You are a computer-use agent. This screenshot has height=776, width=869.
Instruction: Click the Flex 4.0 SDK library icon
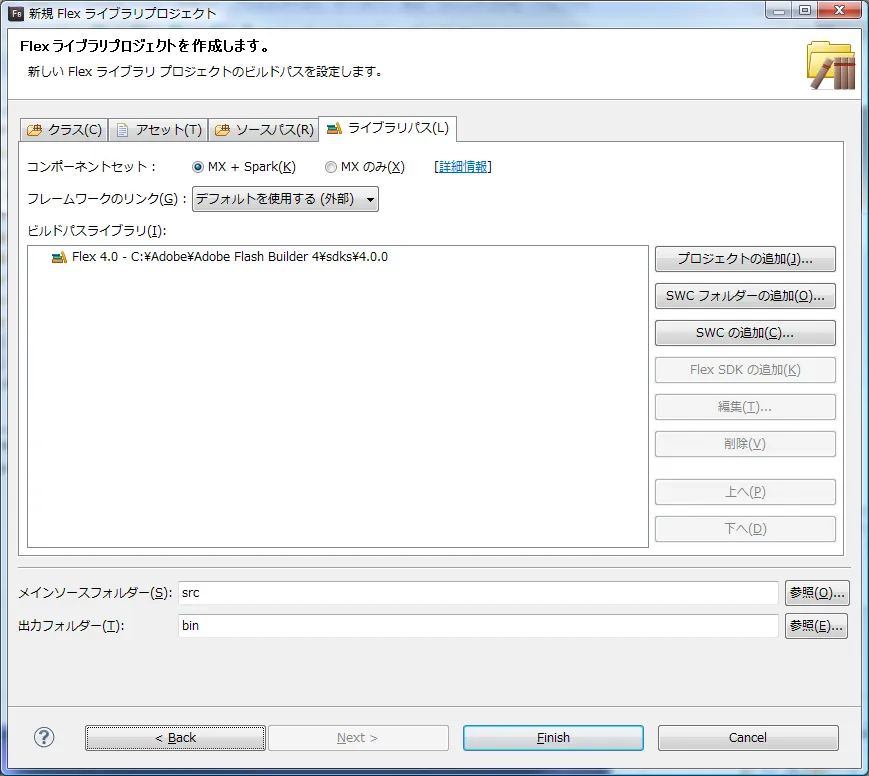pos(59,257)
